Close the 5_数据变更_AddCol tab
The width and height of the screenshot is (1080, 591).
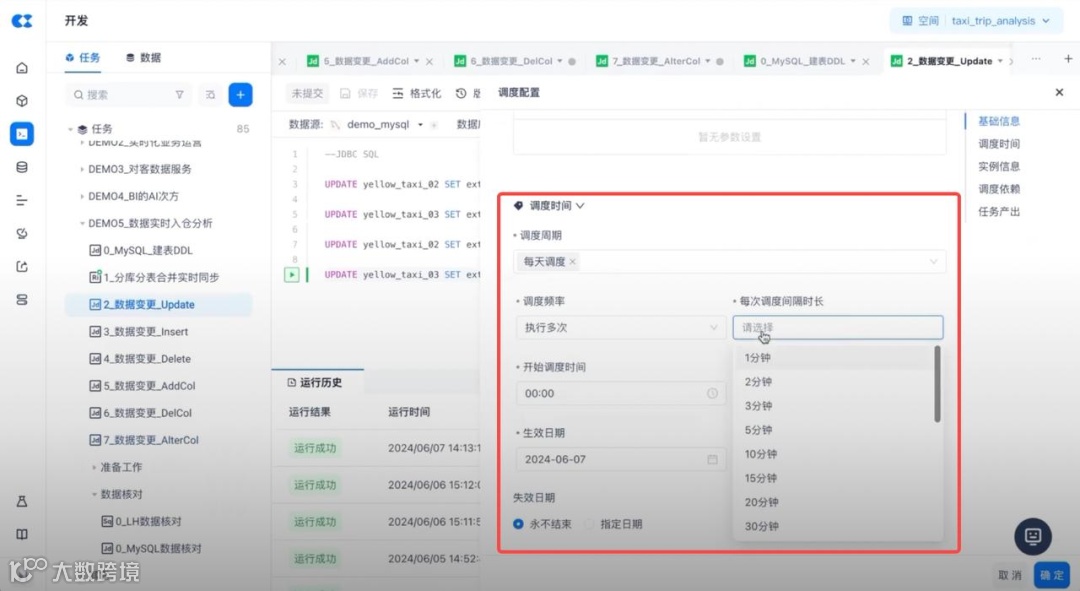(430, 61)
